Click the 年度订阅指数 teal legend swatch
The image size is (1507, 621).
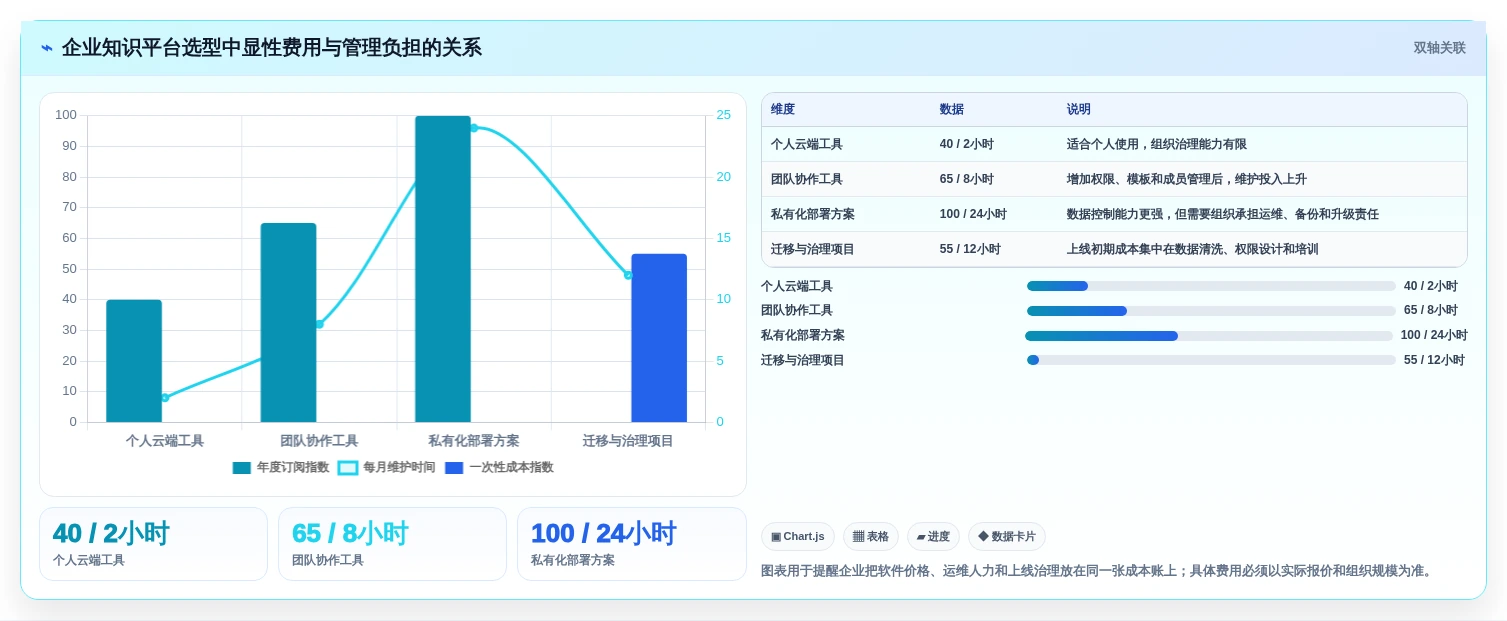point(242,468)
